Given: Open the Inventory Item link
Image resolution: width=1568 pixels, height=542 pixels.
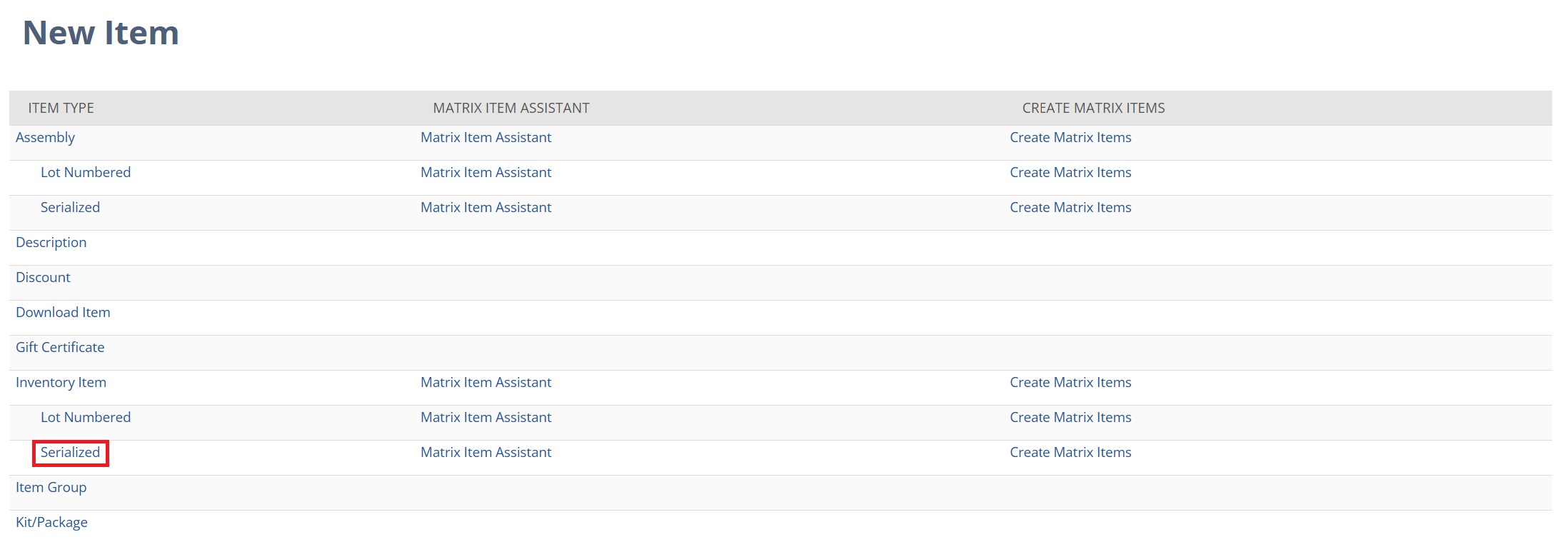Looking at the screenshot, I should point(61,382).
